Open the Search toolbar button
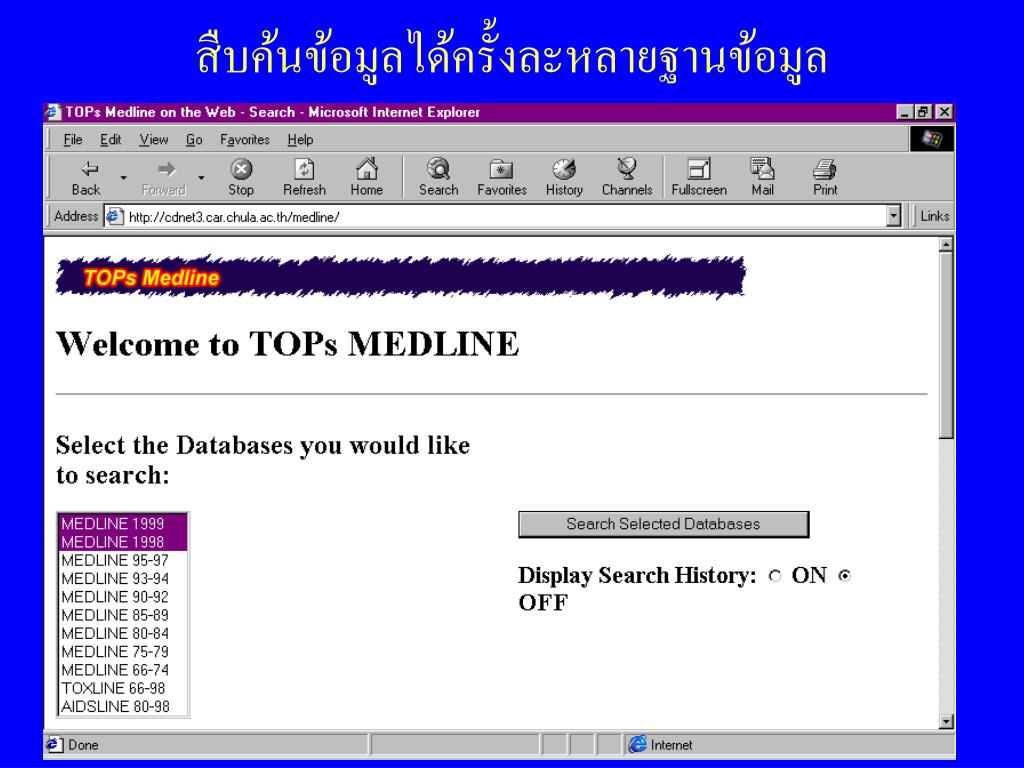Image resolution: width=1024 pixels, height=768 pixels. (438, 177)
